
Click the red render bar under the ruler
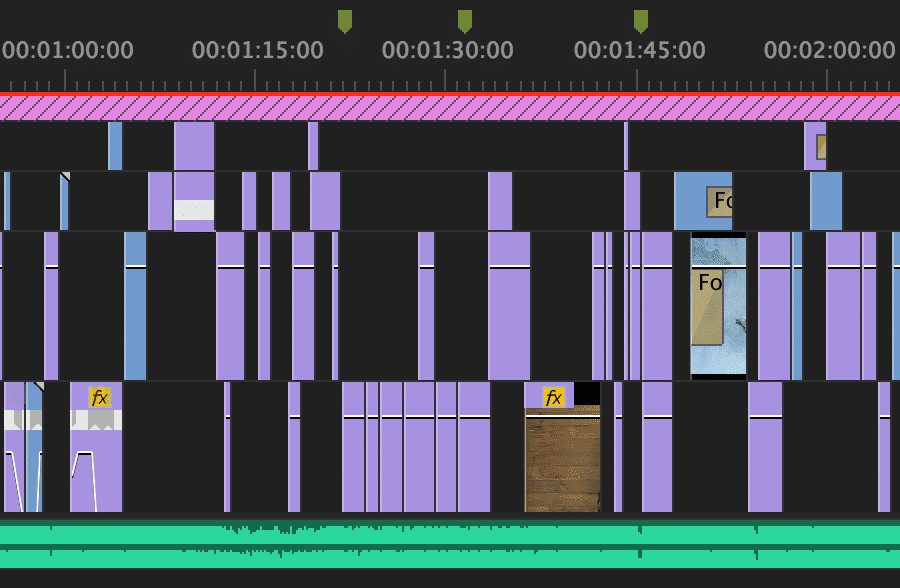450,94
